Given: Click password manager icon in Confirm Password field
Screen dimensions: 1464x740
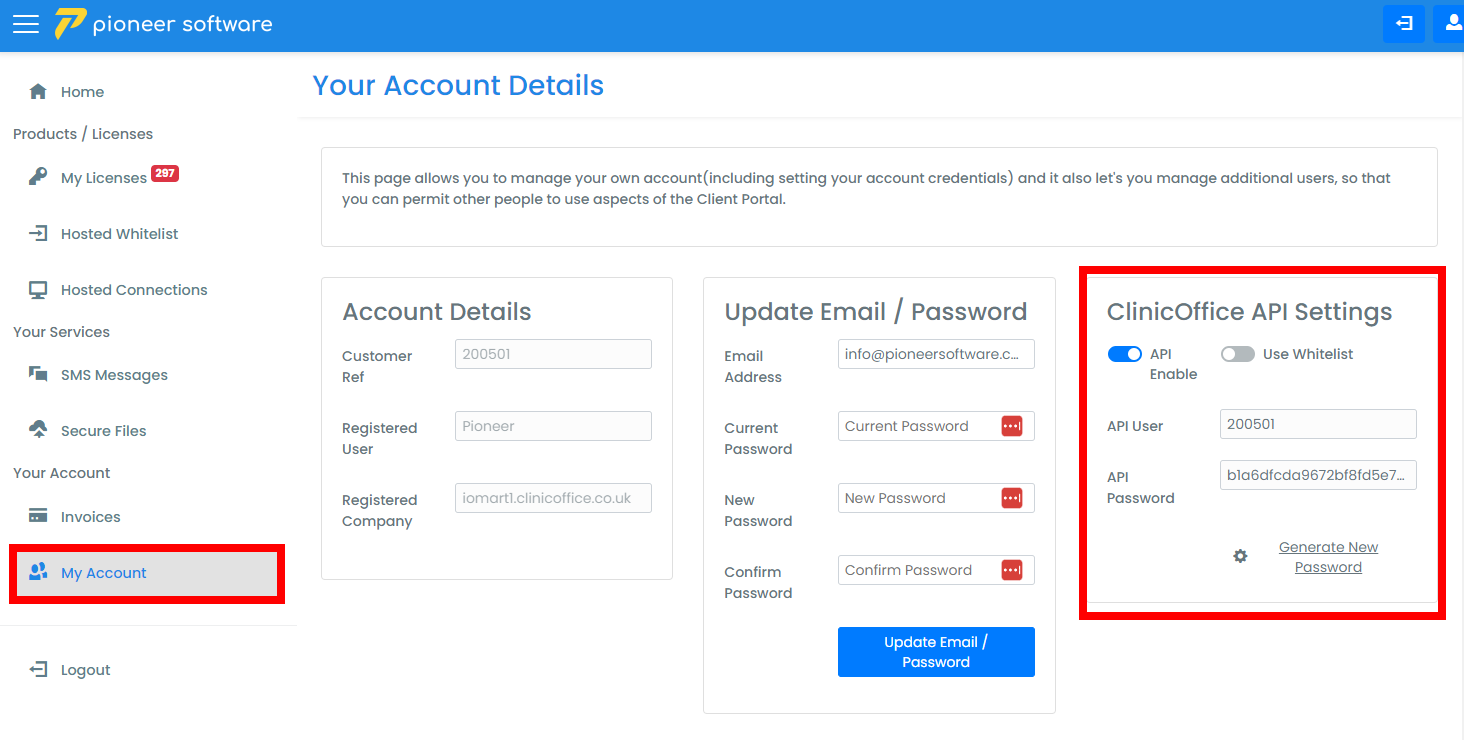Looking at the screenshot, I should point(1012,570).
